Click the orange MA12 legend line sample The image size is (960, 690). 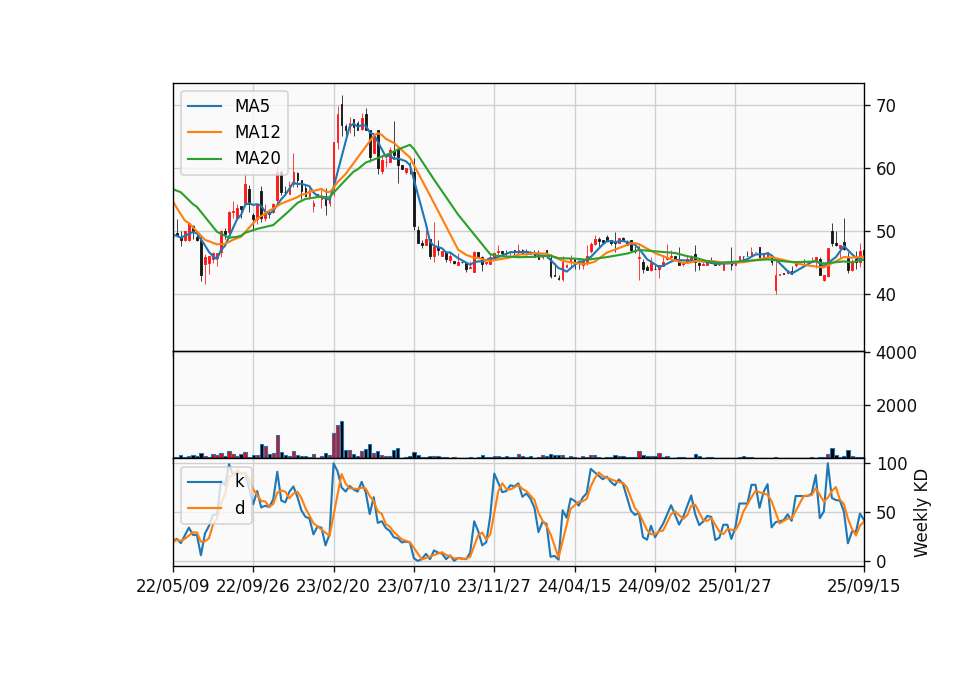click(204, 132)
